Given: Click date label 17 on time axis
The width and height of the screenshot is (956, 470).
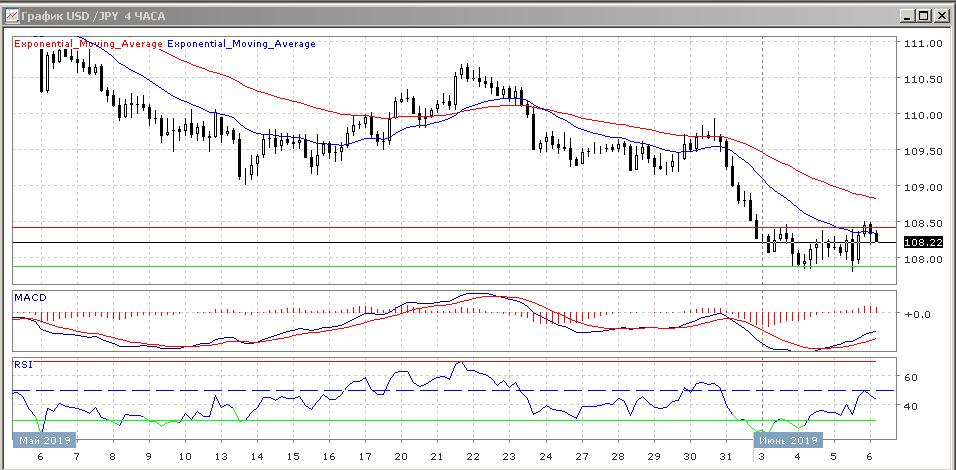Looking at the screenshot, I should (x=365, y=457).
